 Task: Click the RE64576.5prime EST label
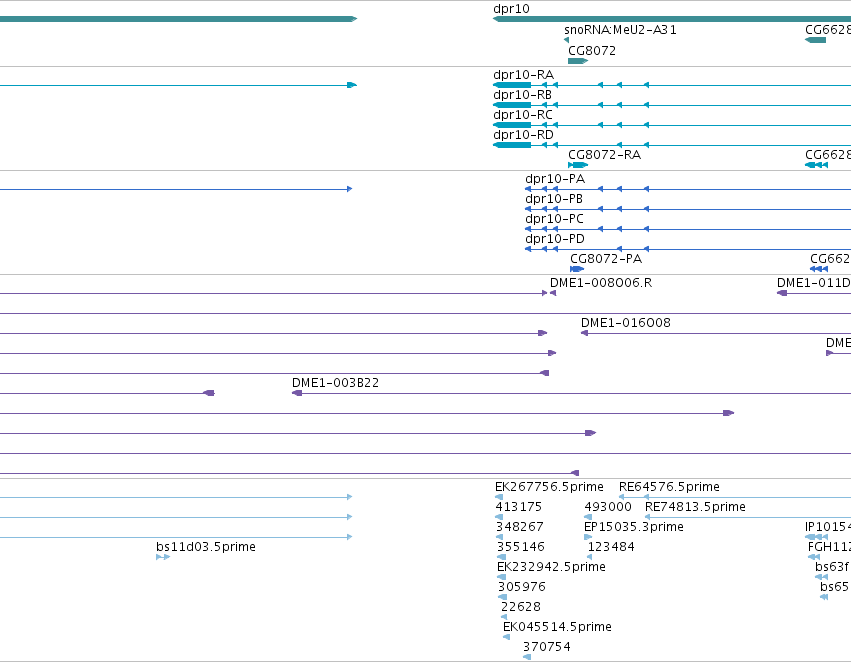point(669,487)
